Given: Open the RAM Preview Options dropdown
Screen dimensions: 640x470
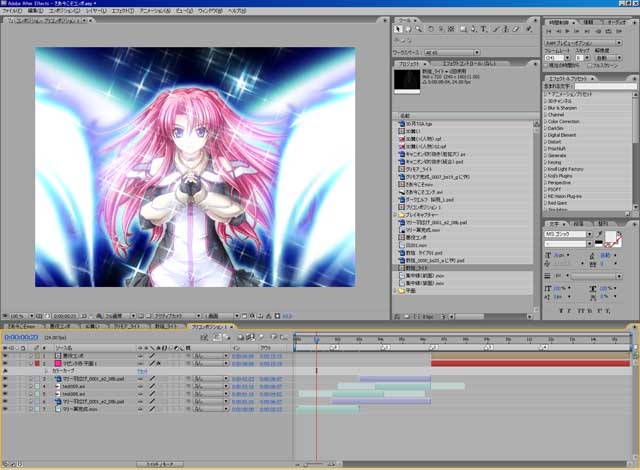Looking at the screenshot, I should tap(583, 42).
